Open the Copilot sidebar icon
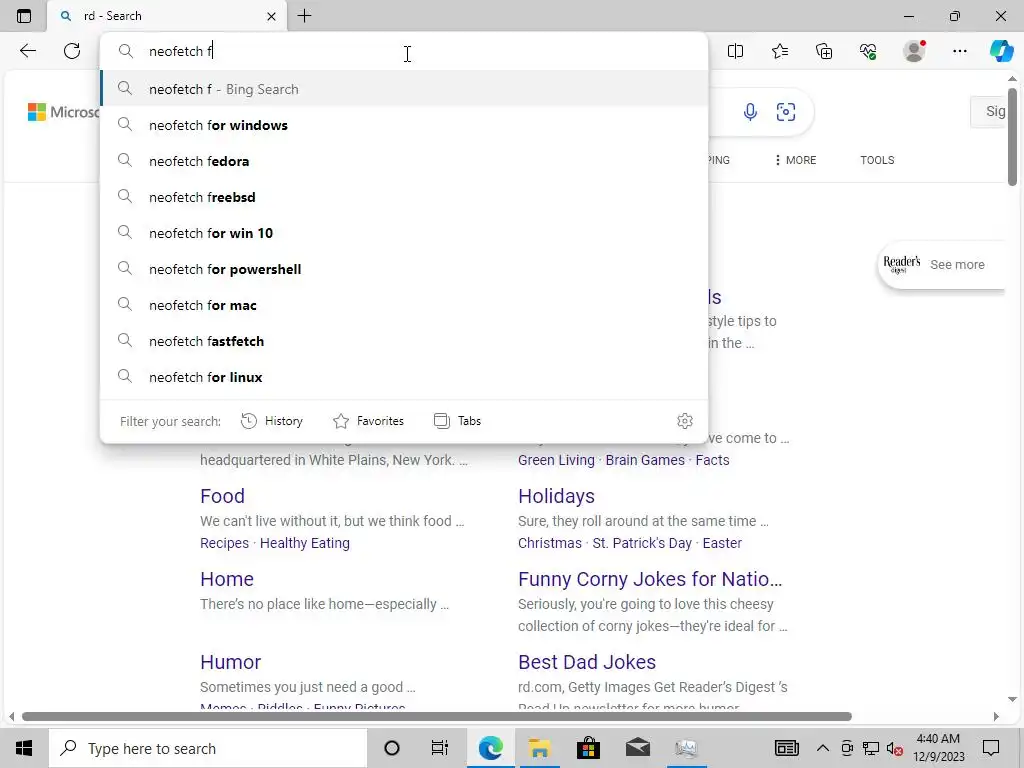The image size is (1024, 768). [x=1001, y=51]
